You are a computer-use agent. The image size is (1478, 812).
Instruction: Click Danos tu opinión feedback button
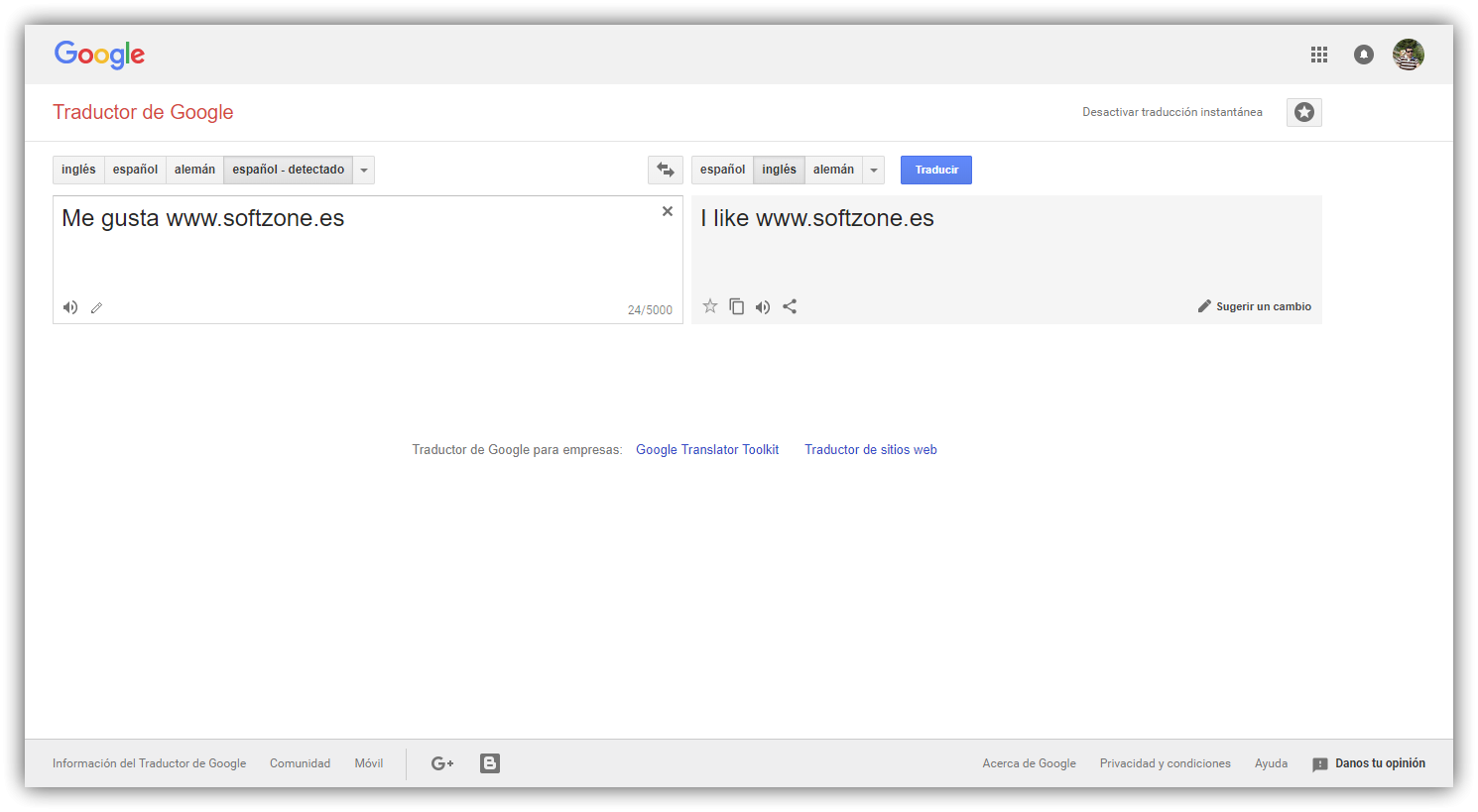click(x=1369, y=763)
